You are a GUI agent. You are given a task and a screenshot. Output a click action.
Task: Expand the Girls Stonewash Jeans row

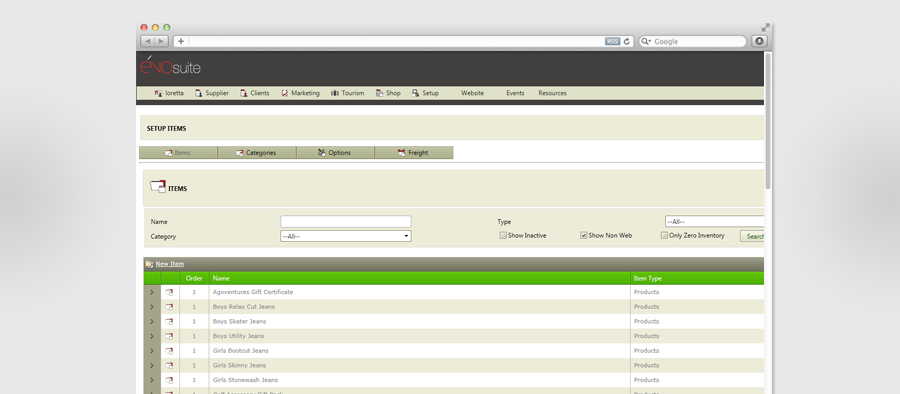152,380
